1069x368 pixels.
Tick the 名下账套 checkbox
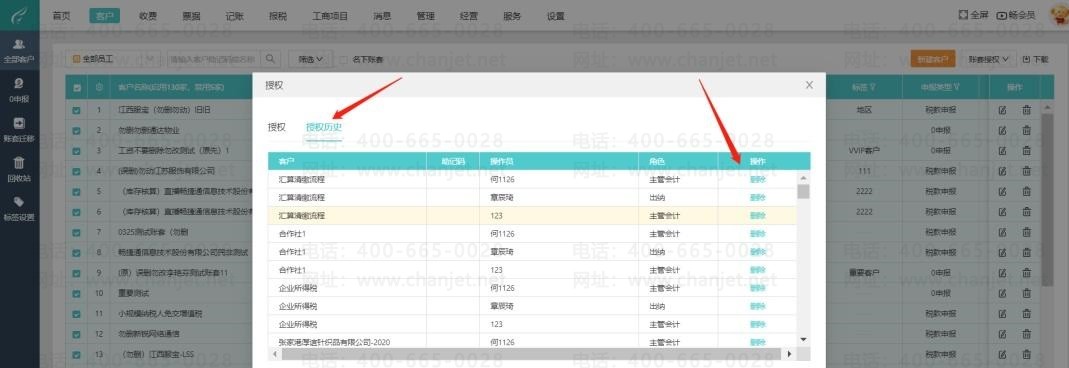click(344, 60)
